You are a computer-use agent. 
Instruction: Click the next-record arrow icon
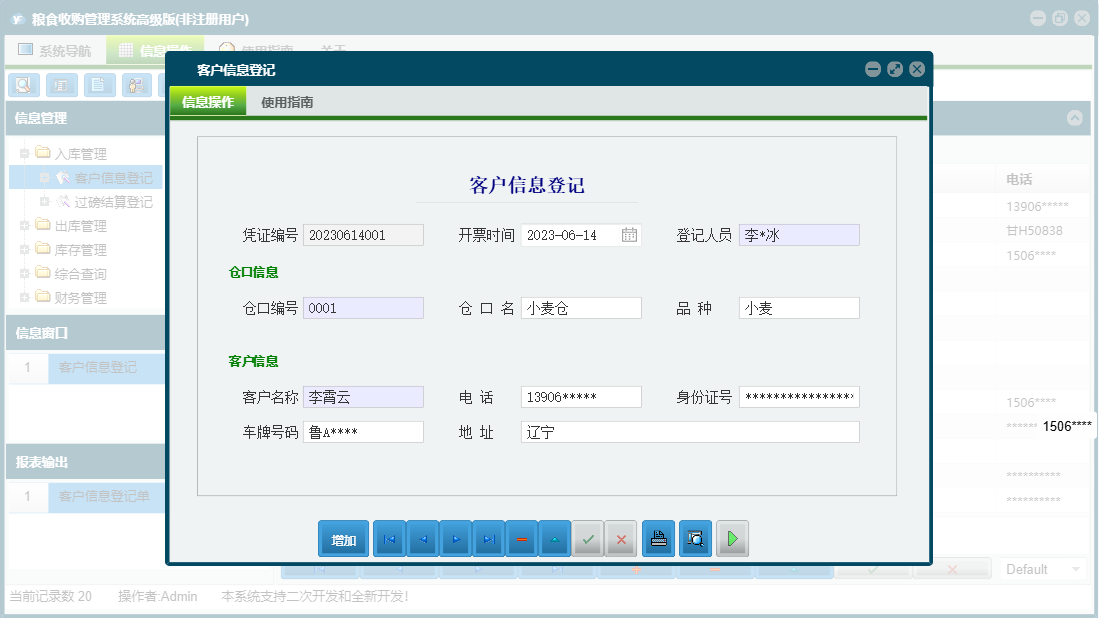point(456,538)
